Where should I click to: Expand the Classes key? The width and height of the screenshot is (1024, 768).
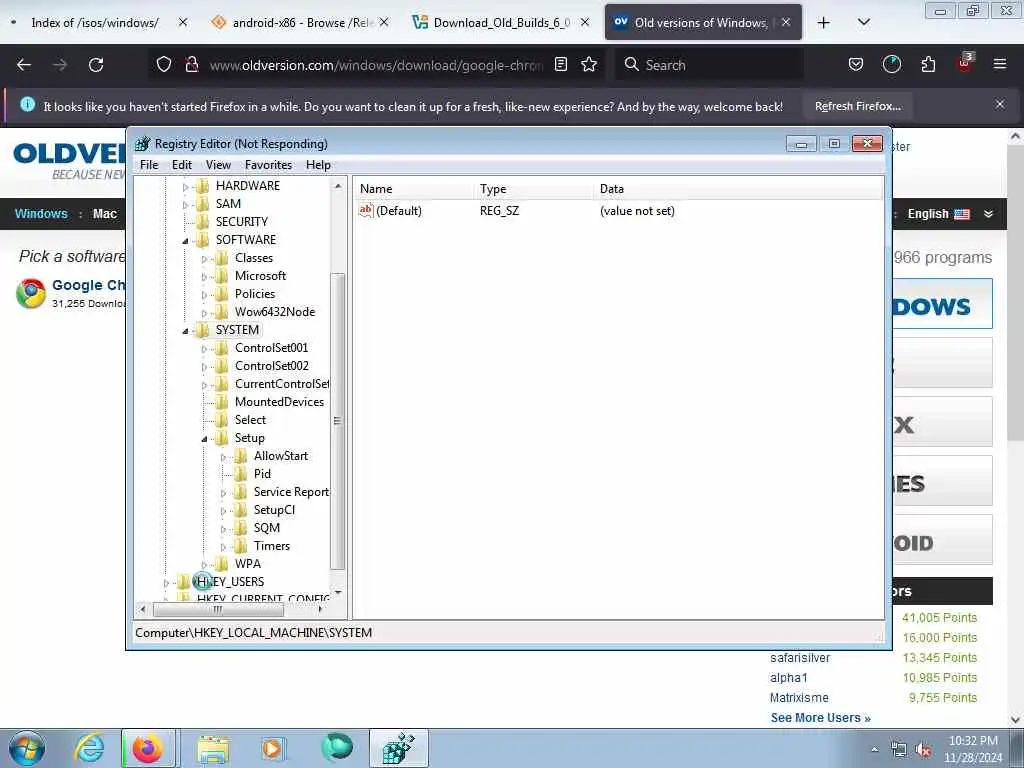204,259
